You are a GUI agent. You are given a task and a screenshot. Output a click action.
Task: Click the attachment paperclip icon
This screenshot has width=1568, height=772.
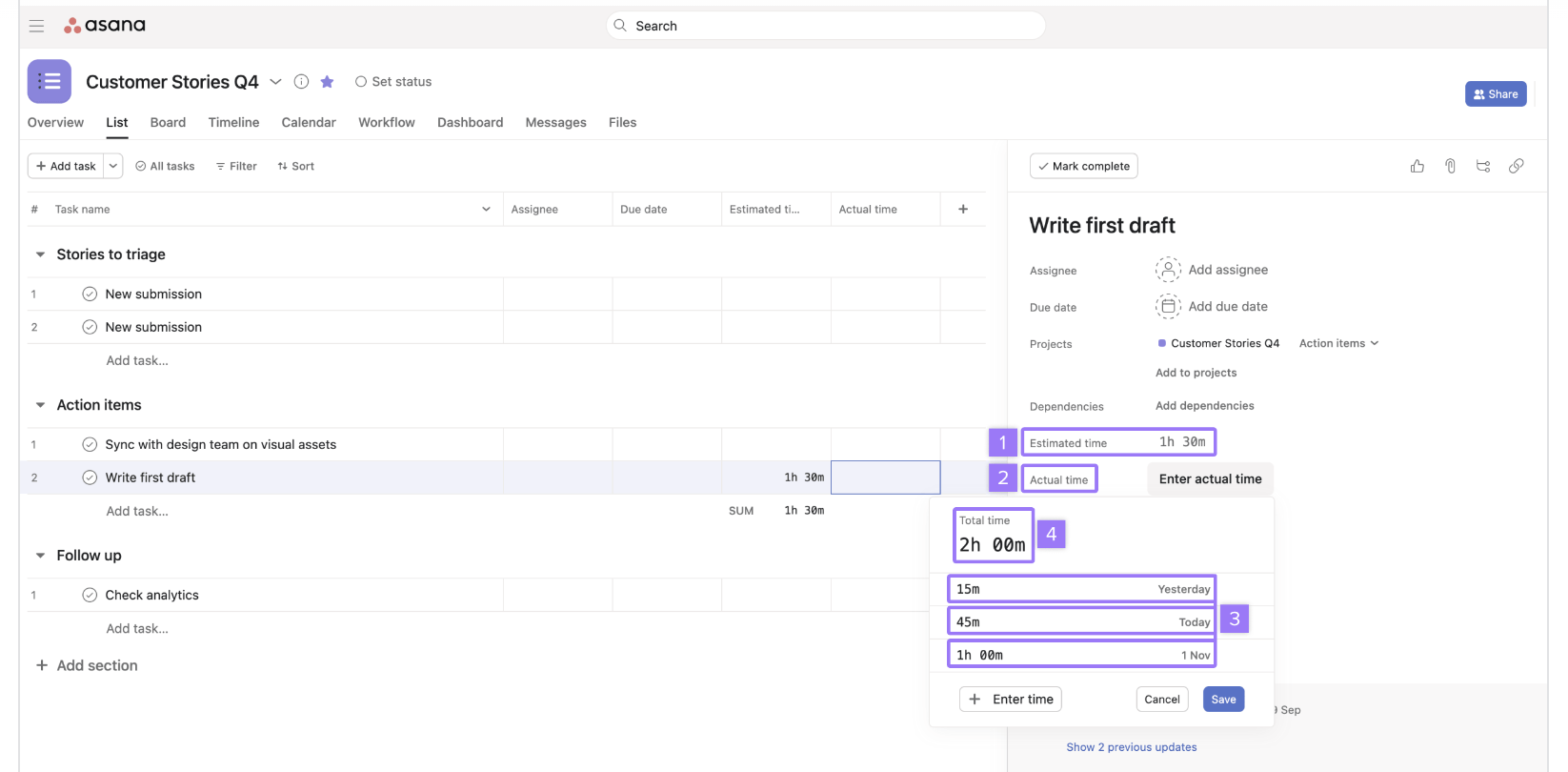pyautogui.click(x=1450, y=166)
